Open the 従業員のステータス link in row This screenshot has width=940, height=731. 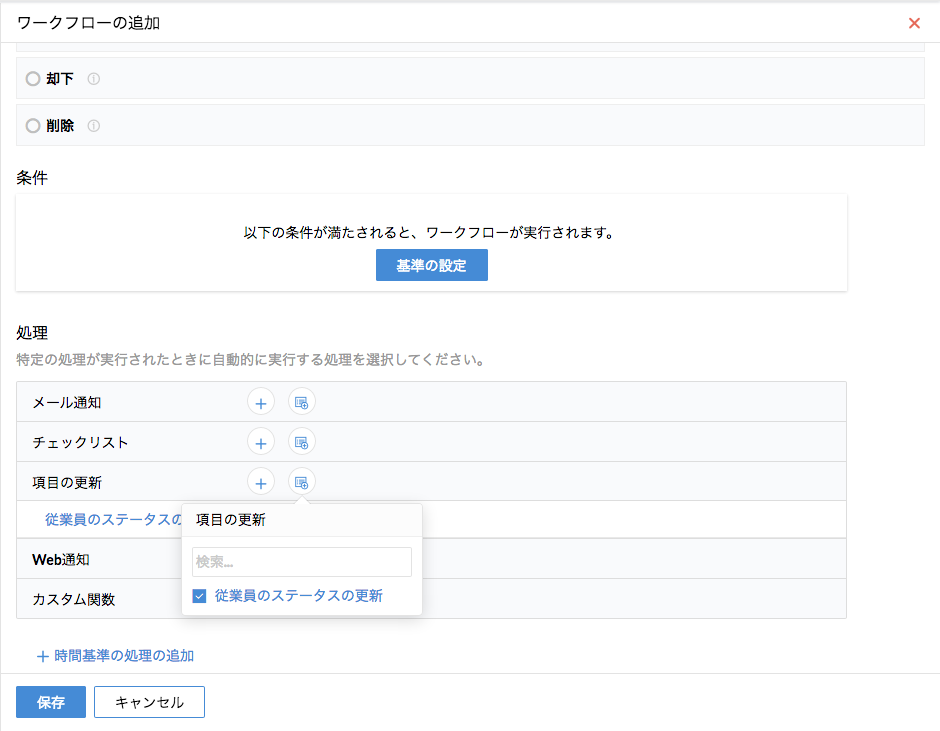point(112,519)
